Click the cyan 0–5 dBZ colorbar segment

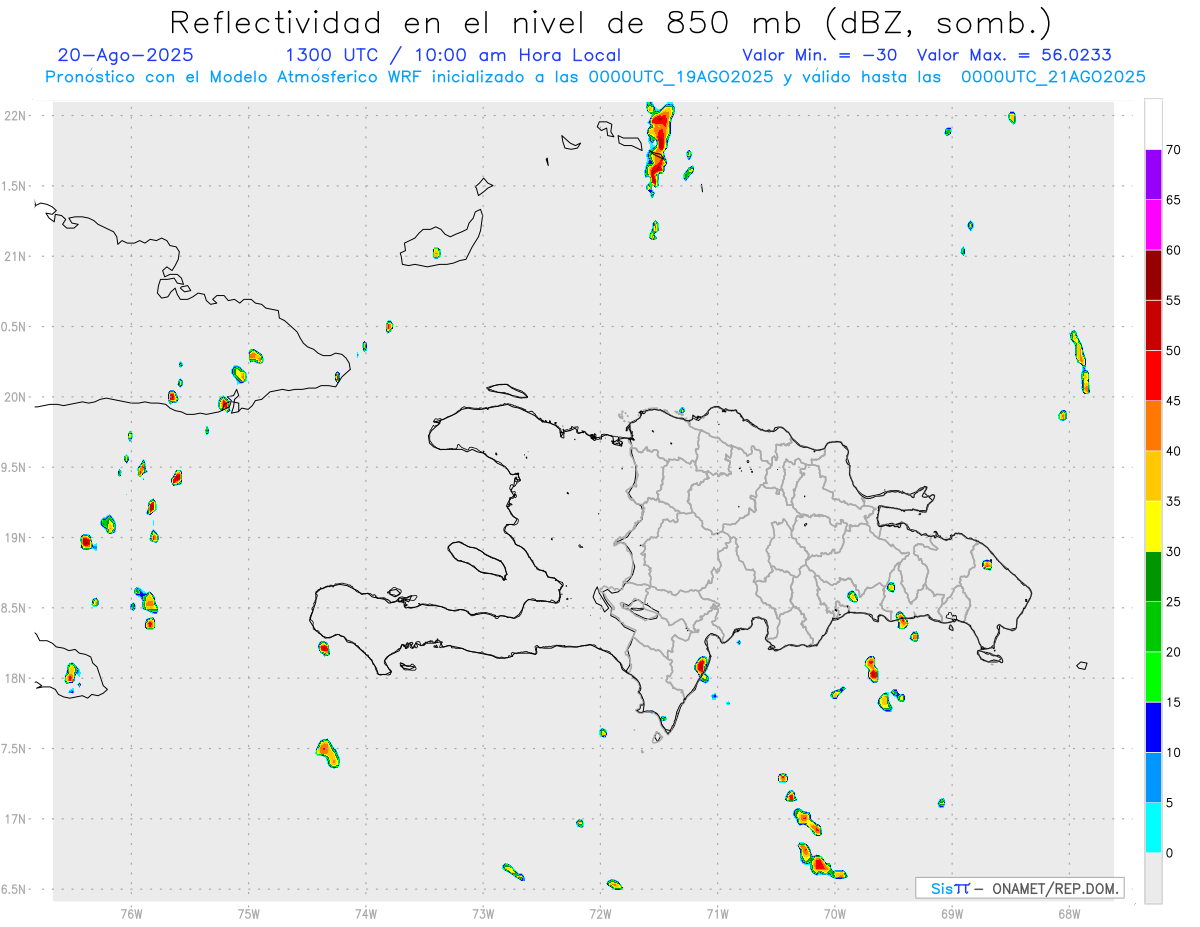pyautogui.click(x=1153, y=827)
